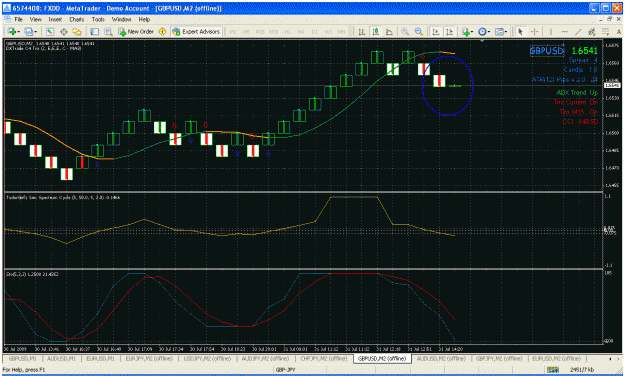Switch to GBPJPY,M2 (offline) tab
Viewport: 625px width, 376px height.
point(499,358)
